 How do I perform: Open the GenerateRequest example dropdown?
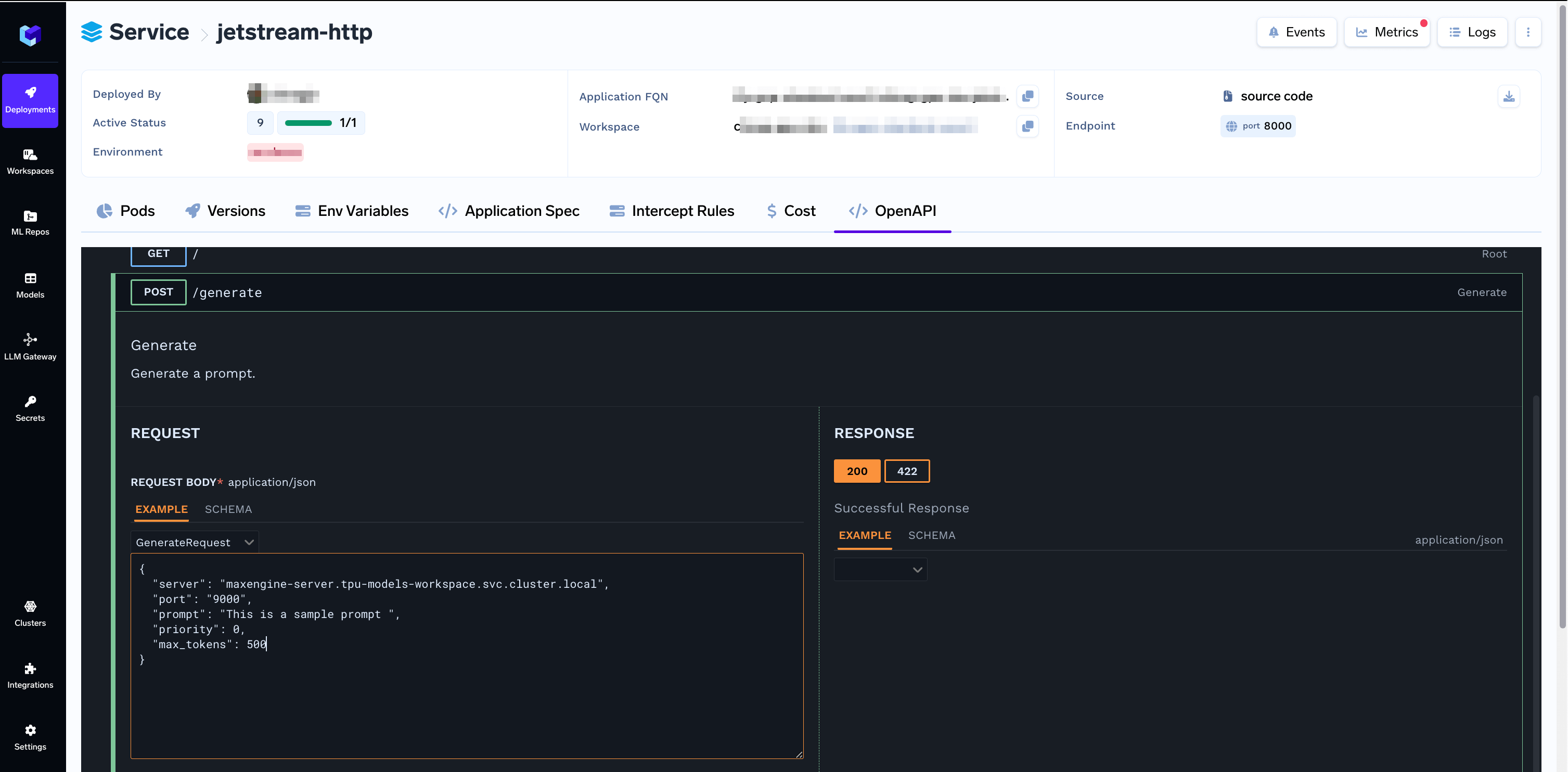pyautogui.click(x=194, y=542)
